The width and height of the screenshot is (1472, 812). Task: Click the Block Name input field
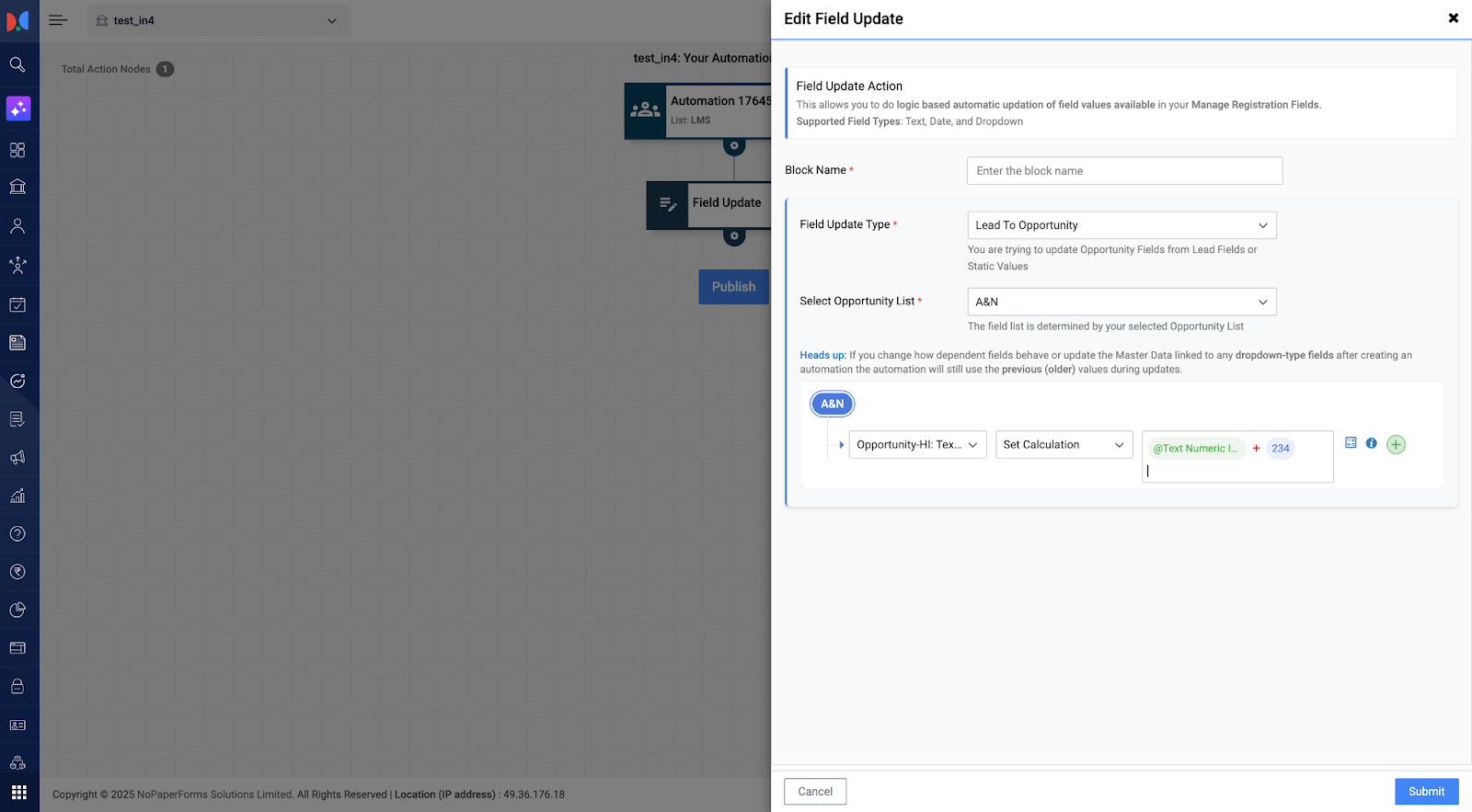click(1124, 171)
